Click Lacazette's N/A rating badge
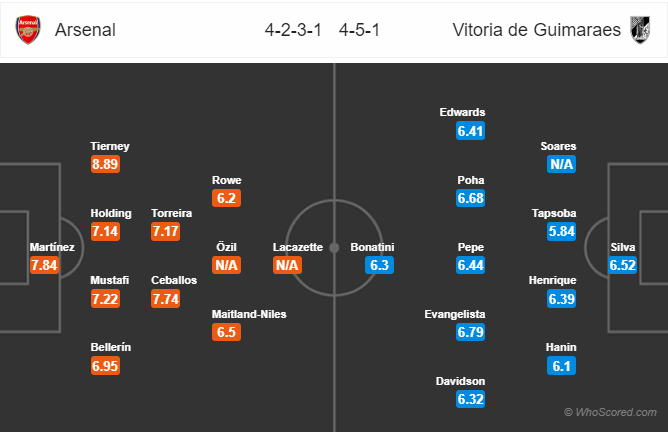 [x=287, y=265]
